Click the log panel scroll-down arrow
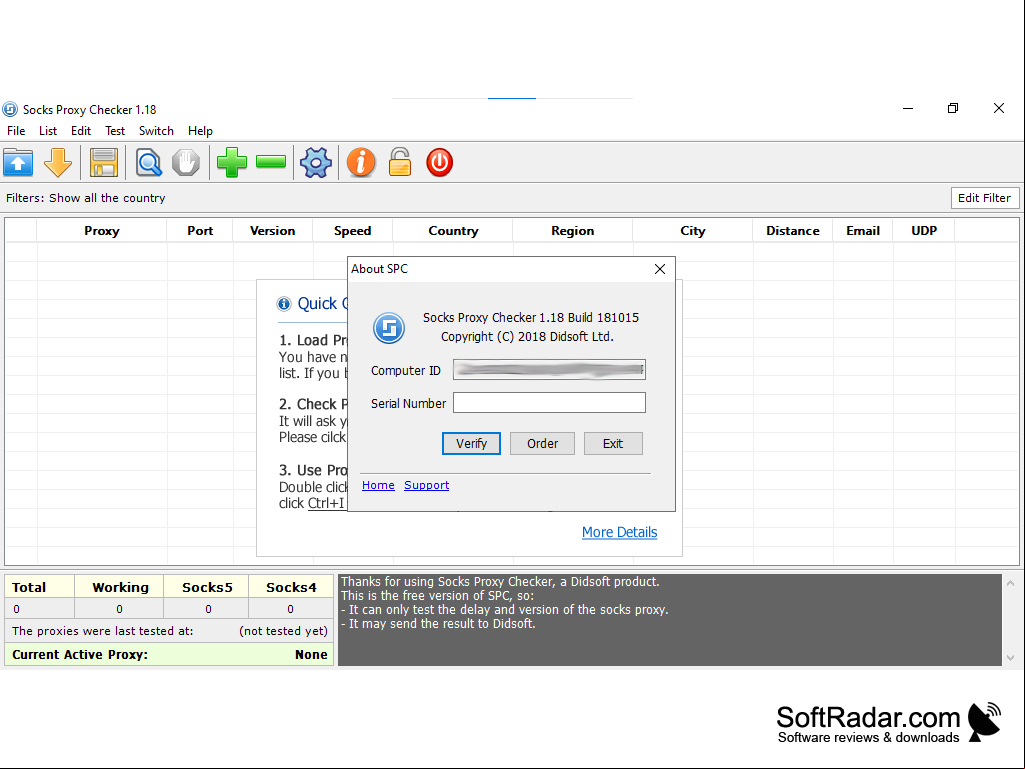1025x769 pixels. click(x=1011, y=658)
